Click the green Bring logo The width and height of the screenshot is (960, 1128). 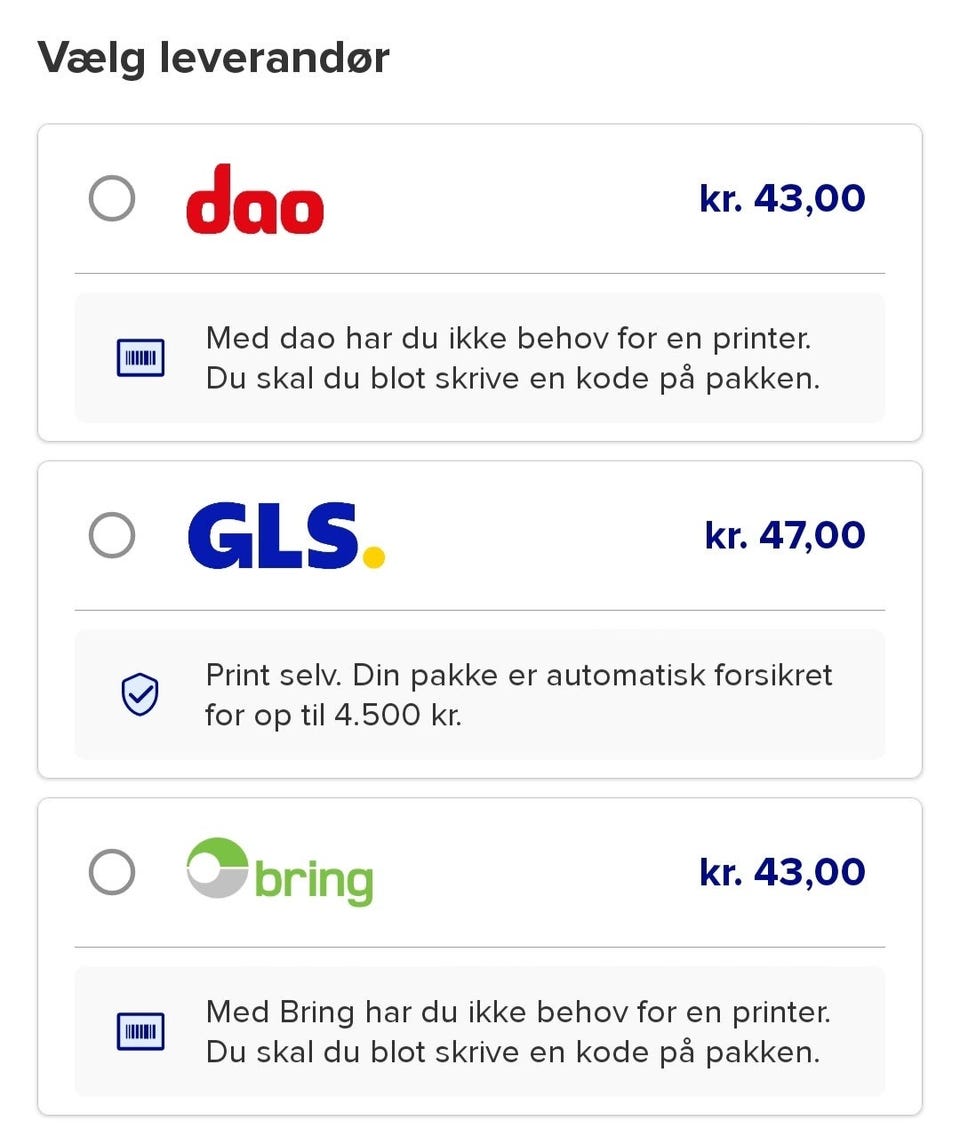(280, 872)
